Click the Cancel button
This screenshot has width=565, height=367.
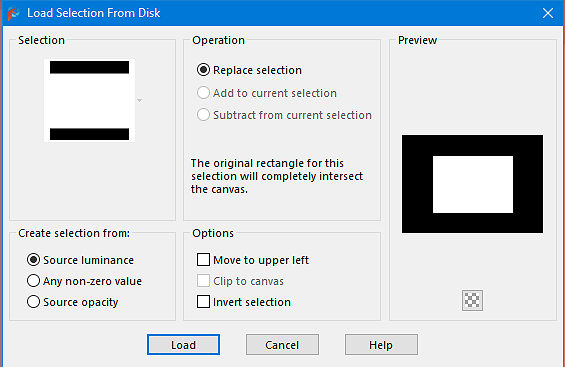coord(282,345)
